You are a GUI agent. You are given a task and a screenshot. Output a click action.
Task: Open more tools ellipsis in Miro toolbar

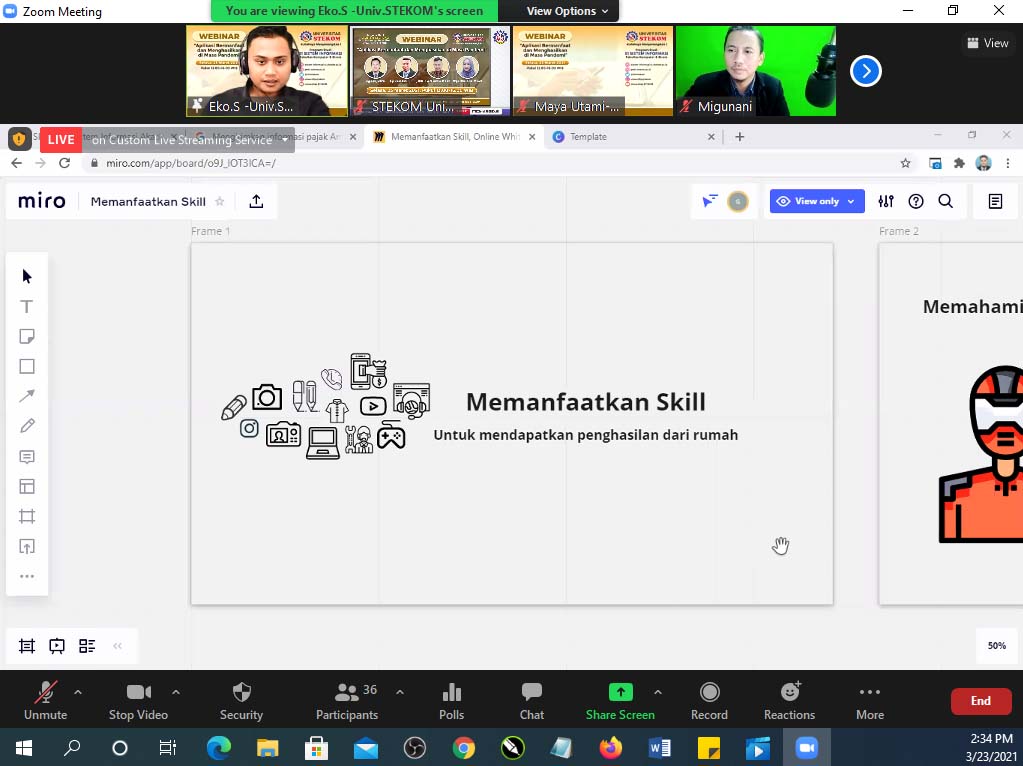point(27,576)
